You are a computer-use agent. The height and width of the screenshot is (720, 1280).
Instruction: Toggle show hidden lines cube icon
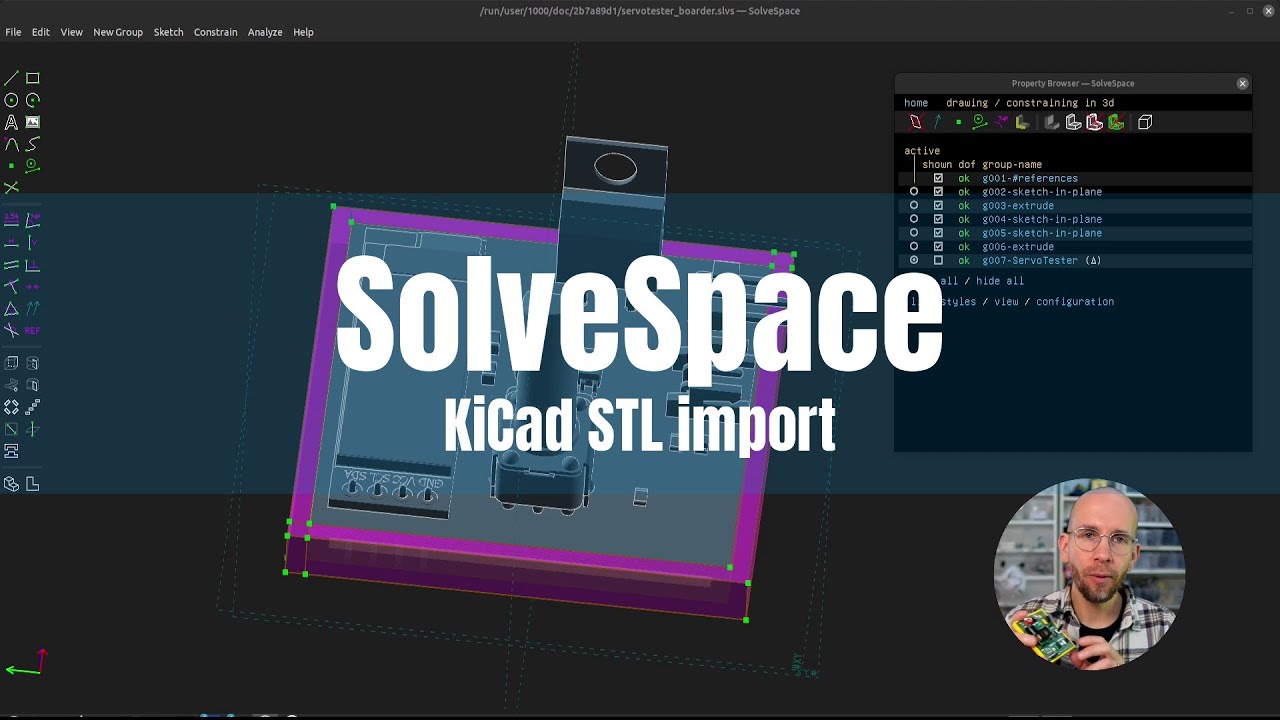pyautogui.click(x=1145, y=122)
